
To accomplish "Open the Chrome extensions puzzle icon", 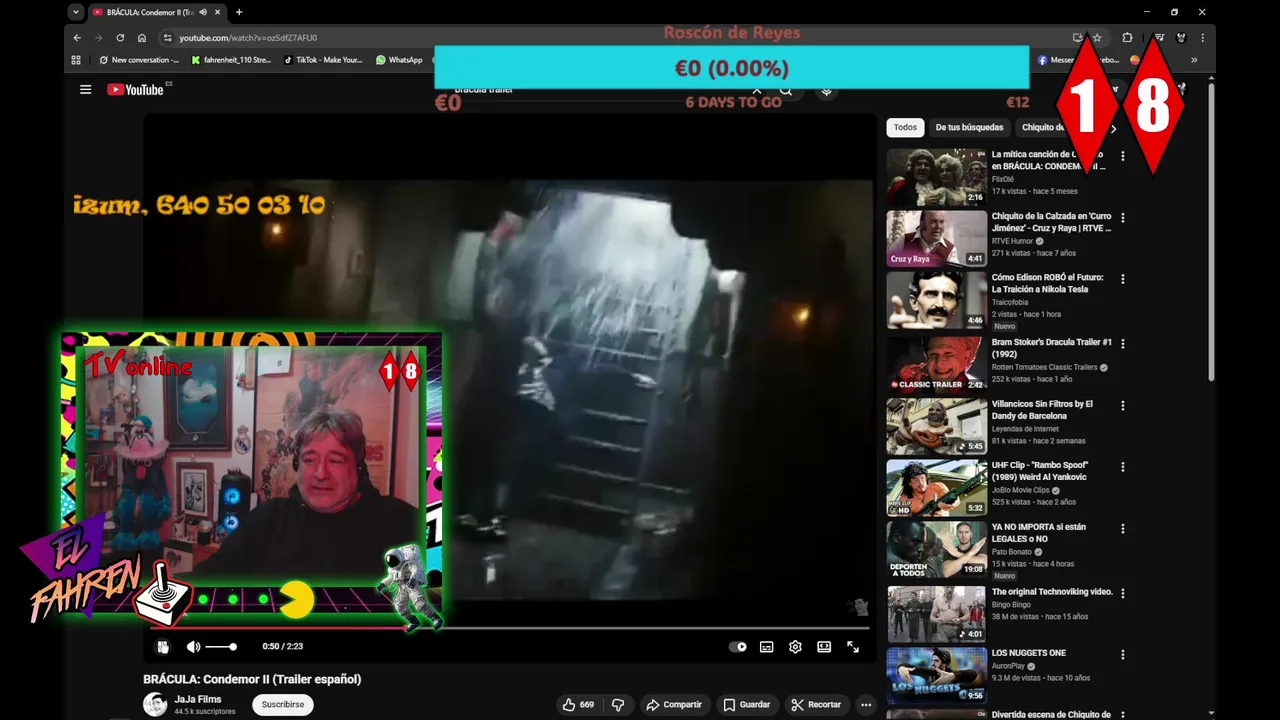I will tap(1127, 38).
